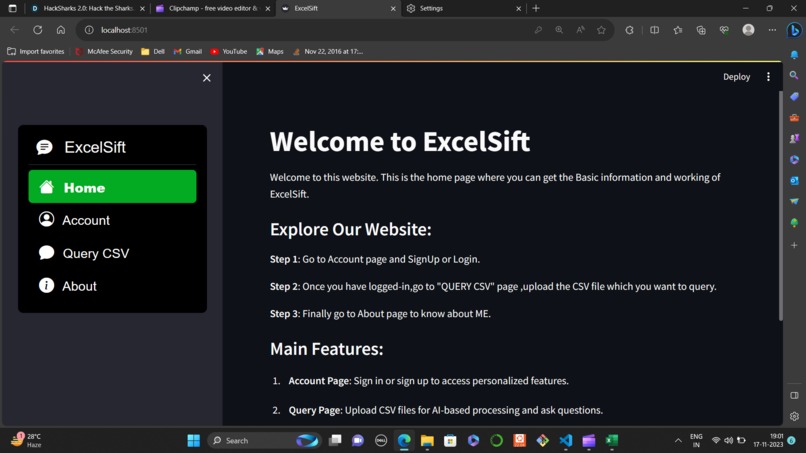The height and width of the screenshot is (453, 806).
Task: Refresh the current page
Action: pyautogui.click(x=38, y=30)
